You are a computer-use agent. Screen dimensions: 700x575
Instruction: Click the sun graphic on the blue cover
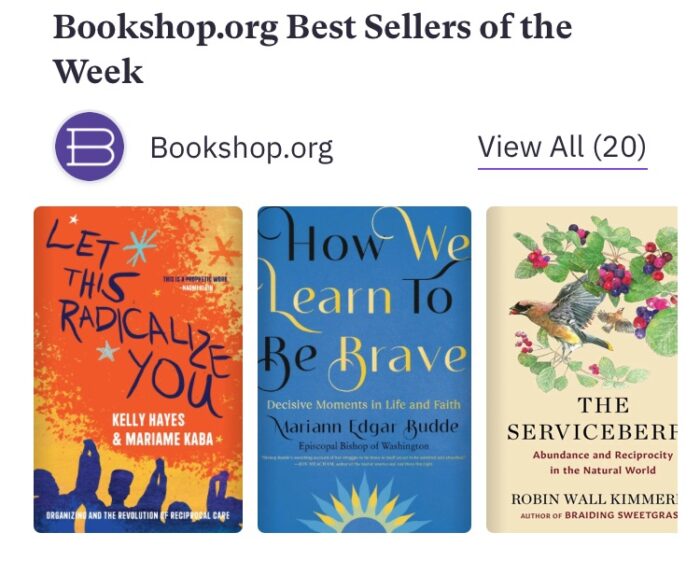click(365, 504)
